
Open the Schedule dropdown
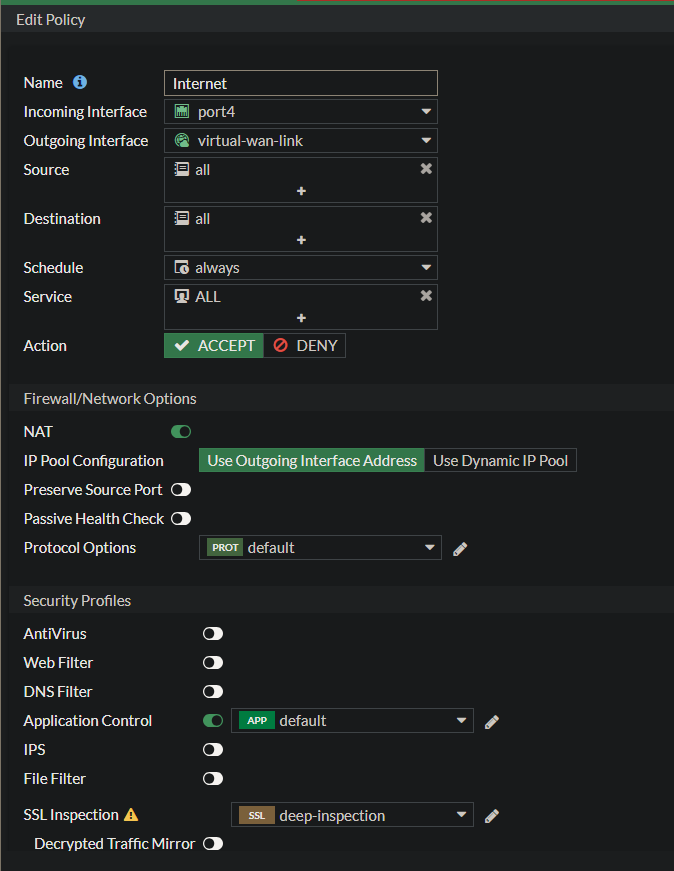point(300,268)
